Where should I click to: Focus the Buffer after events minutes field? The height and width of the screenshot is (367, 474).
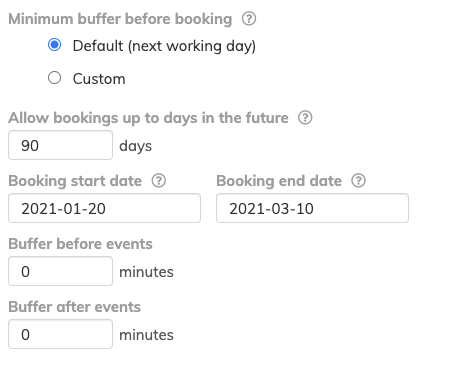pos(60,334)
